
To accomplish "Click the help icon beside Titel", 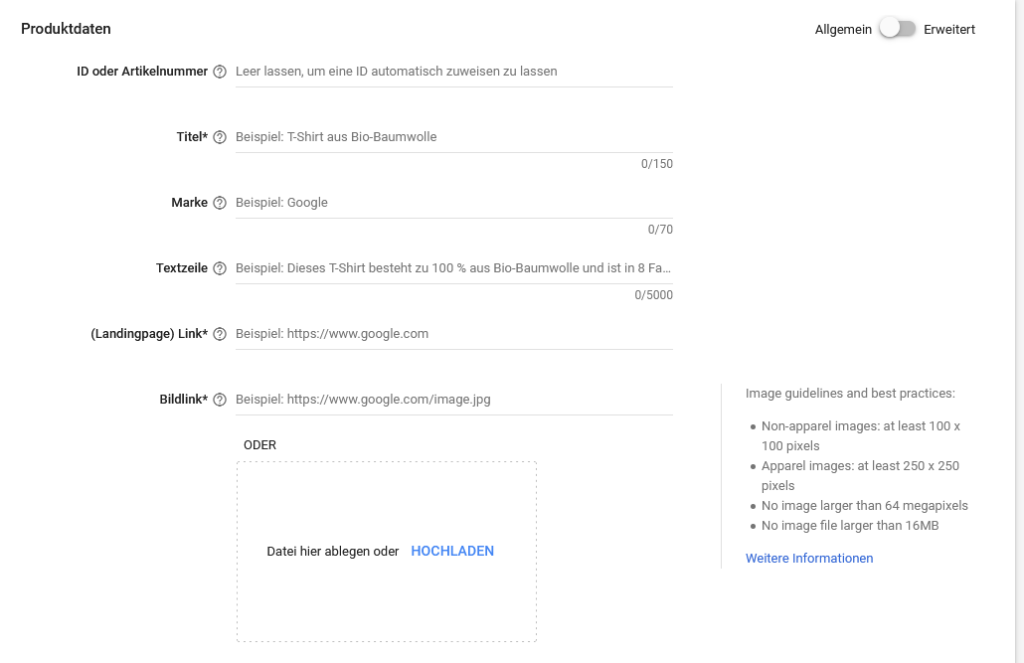I will (220, 138).
